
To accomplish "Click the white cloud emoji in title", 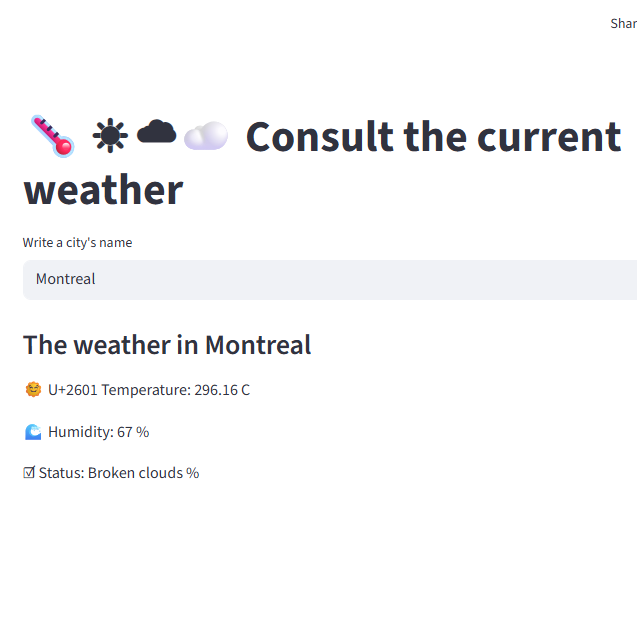I will pyautogui.click(x=205, y=135).
